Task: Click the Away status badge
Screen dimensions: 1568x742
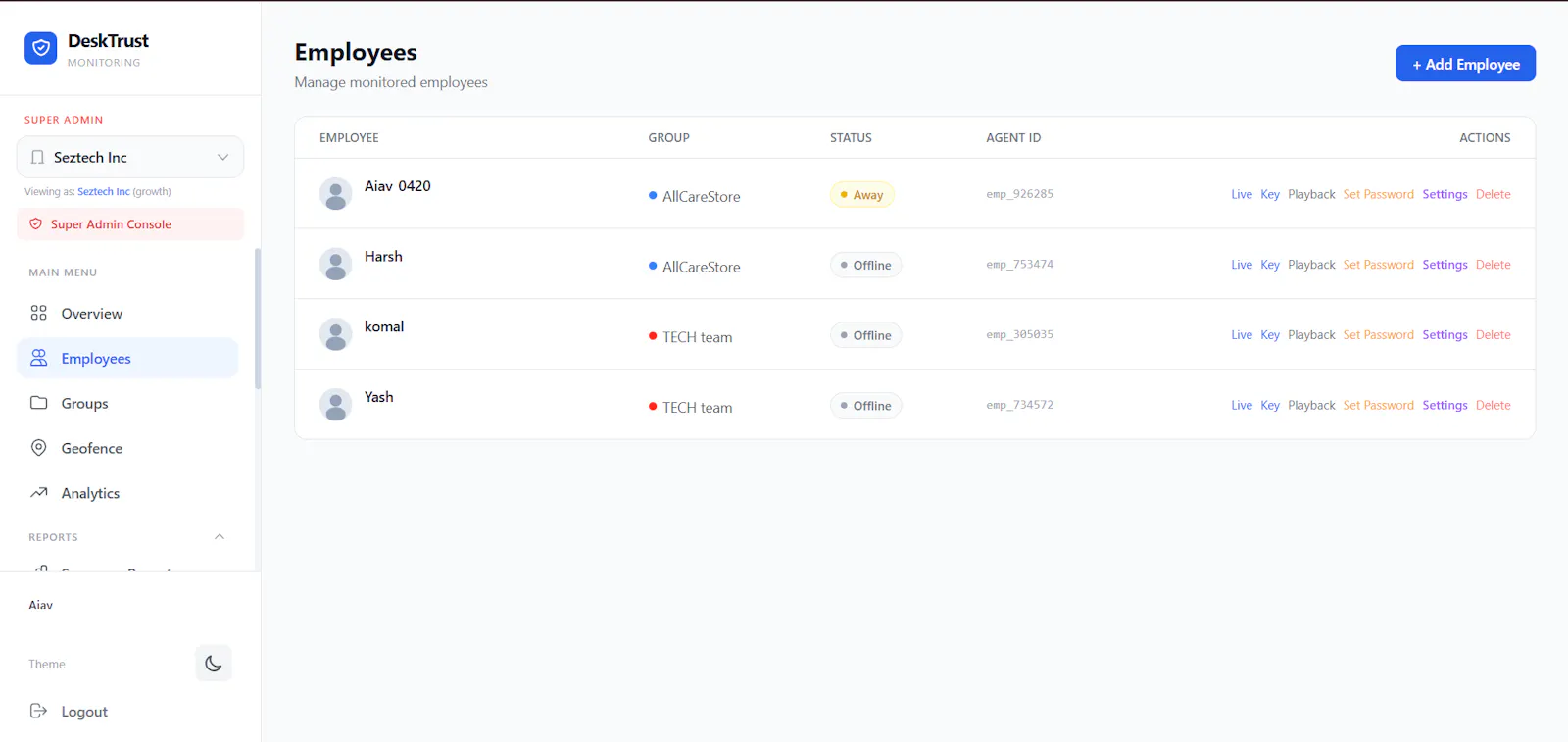Action: [x=862, y=195]
